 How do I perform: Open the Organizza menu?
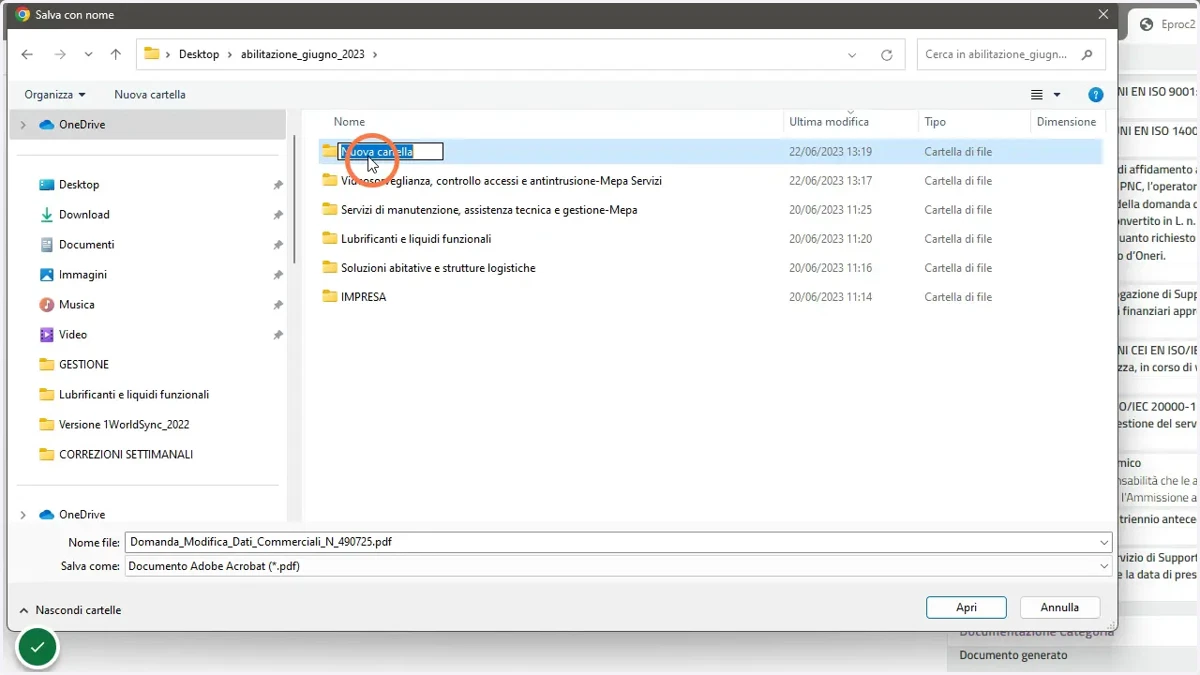[x=55, y=94]
